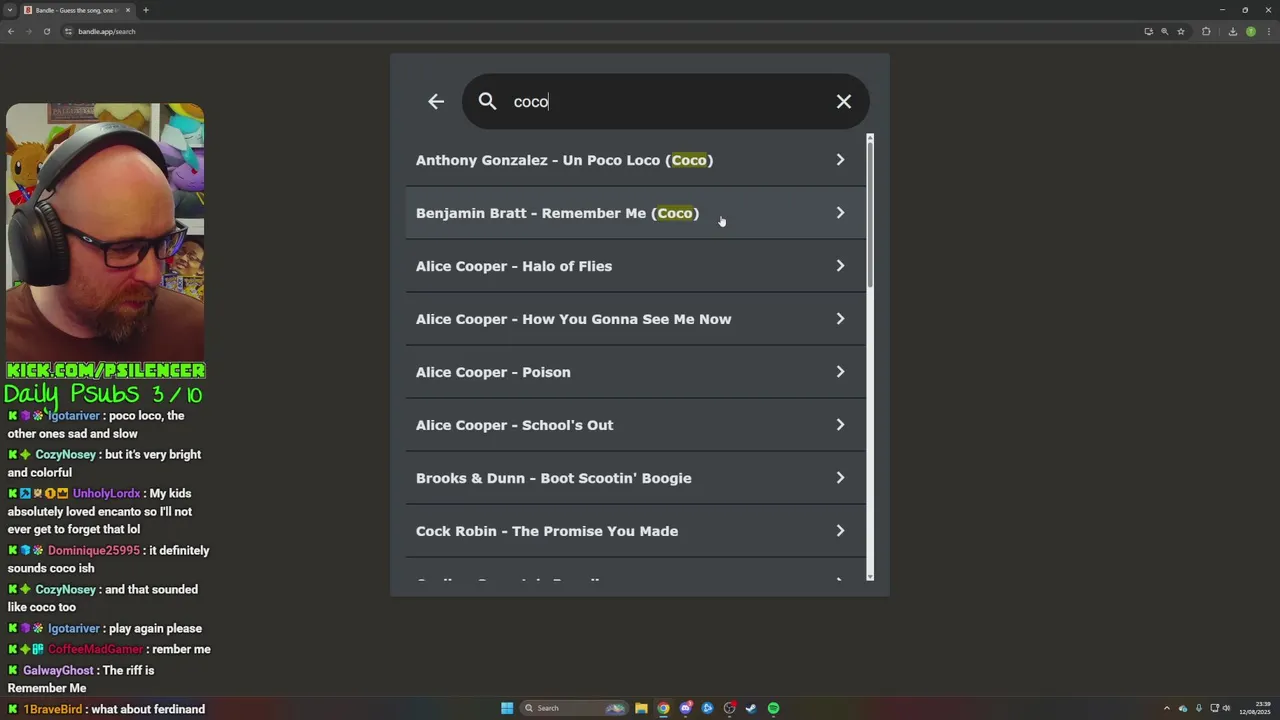Click chat username 1BraveBird
The width and height of the screenshot is (1280, 720).
53,709
